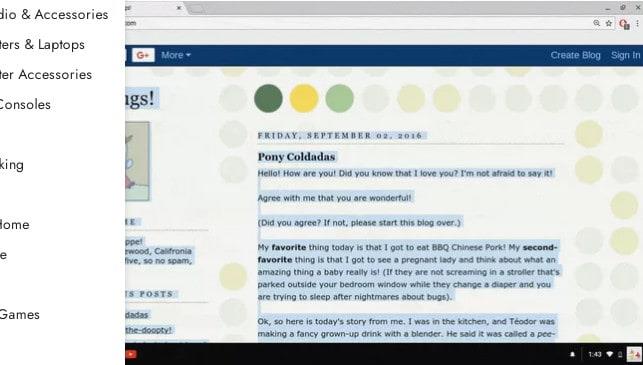The image size is (643, 365).
Task: Open the notifications bell in the system tray
Action: click(573, 354)
